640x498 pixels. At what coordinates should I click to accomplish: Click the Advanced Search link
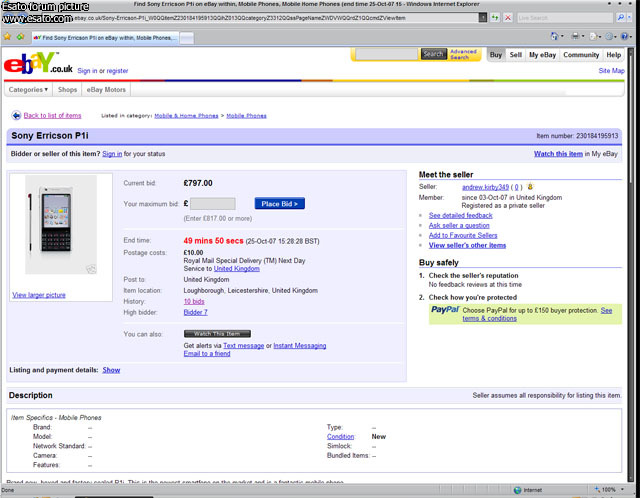(x=463, y=54)
